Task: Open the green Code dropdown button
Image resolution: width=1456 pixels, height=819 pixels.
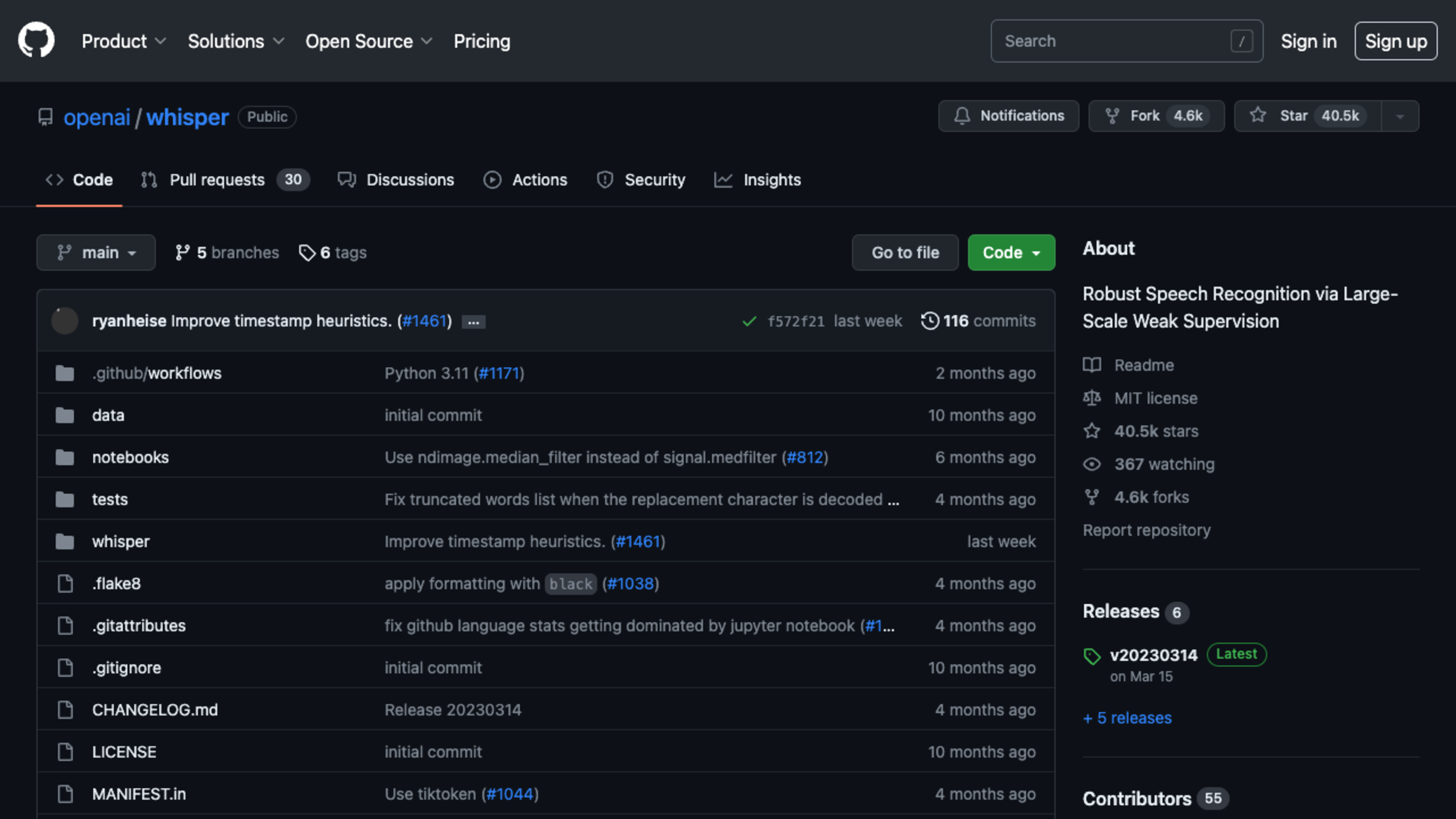Action: pos(1011,253)
